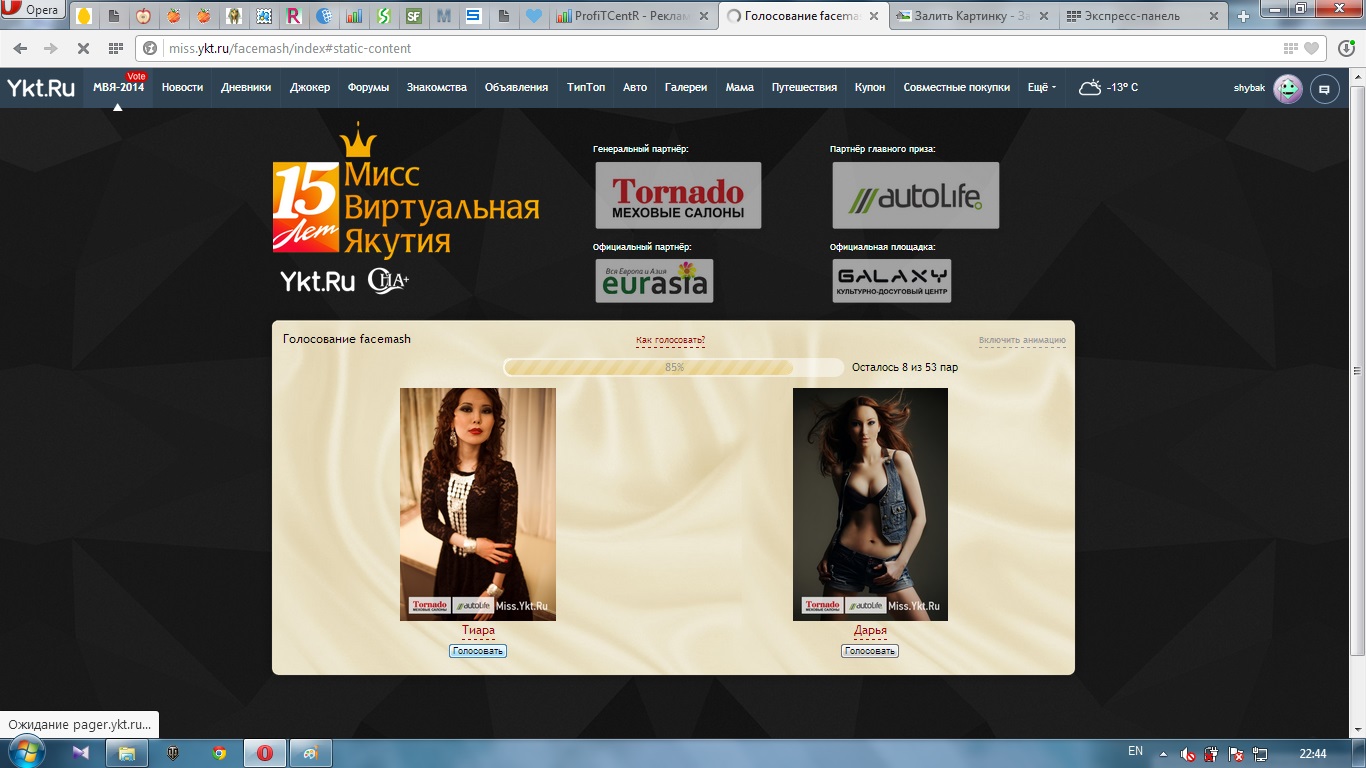Open Новости in the site navigation
The width and height of the screenshot is (1366, 768).
[182, 88]
